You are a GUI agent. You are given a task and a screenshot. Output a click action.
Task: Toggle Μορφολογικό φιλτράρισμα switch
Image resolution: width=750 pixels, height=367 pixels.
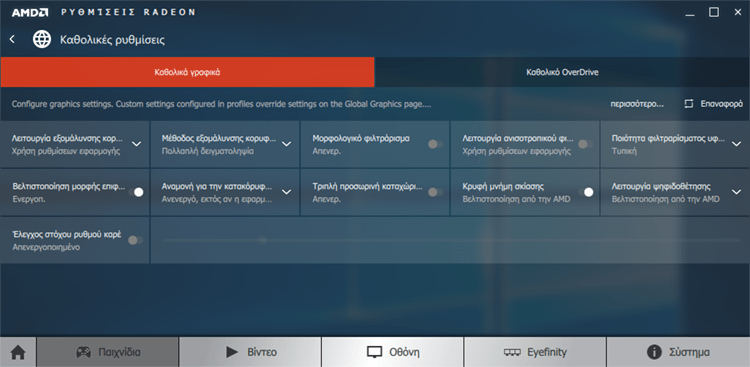(x=435, y=144)
